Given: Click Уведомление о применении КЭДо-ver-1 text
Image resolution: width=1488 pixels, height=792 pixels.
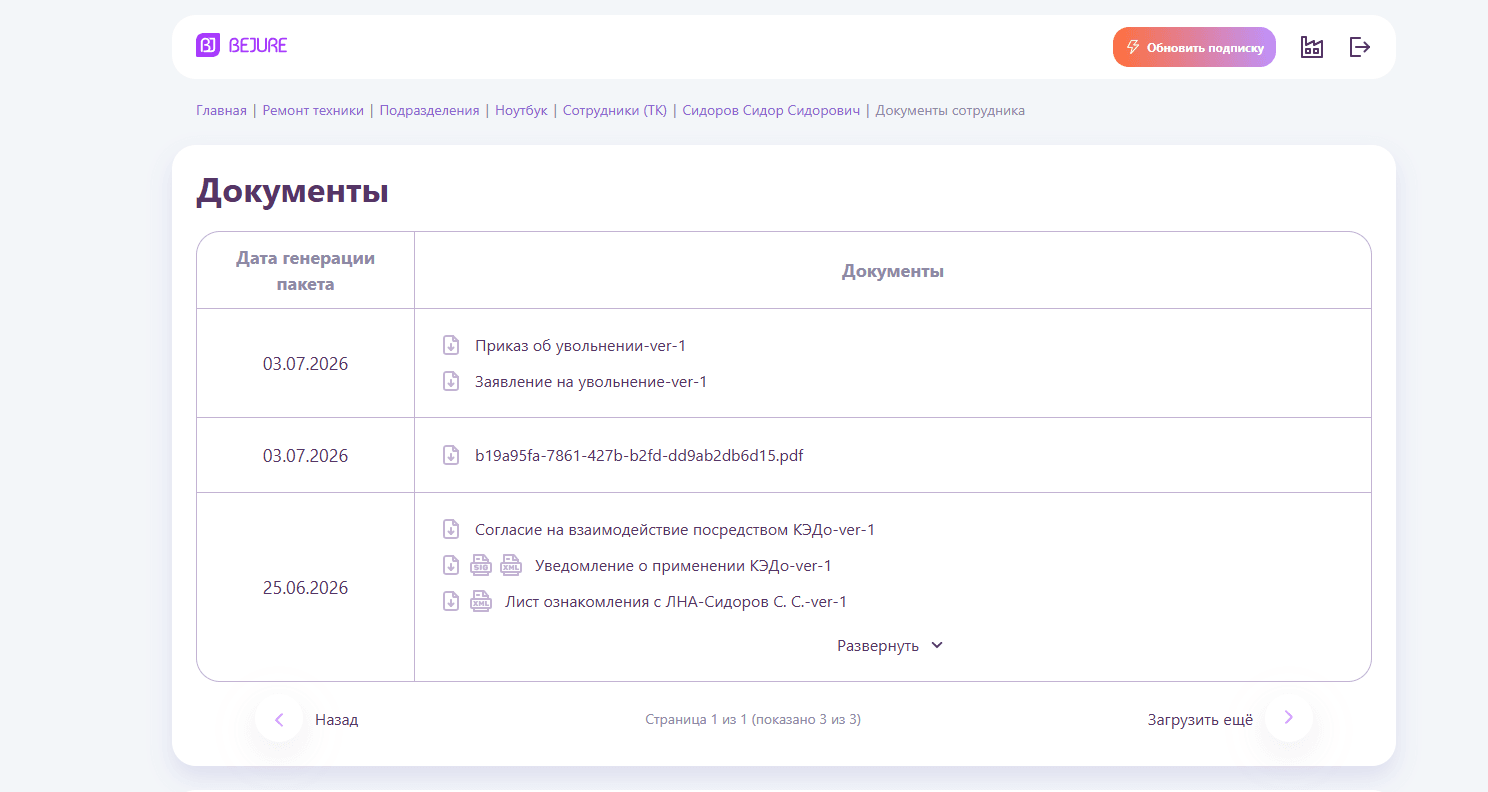Looking at the screenshot, I should [683, 566].
